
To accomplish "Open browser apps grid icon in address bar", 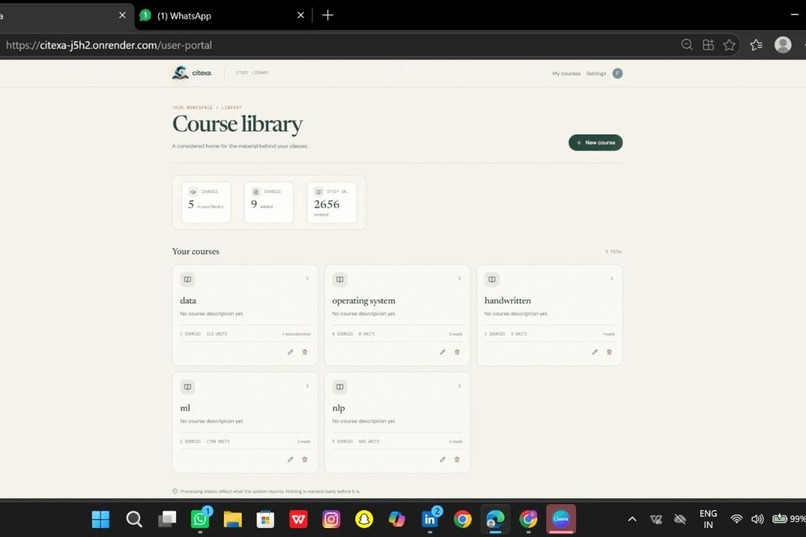I will [708, 45].
